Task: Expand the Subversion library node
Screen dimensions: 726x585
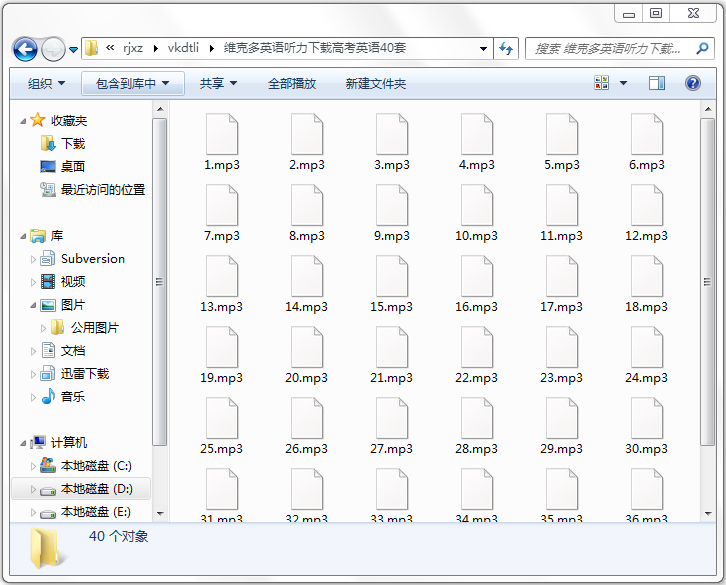Action: pos(33,259)
